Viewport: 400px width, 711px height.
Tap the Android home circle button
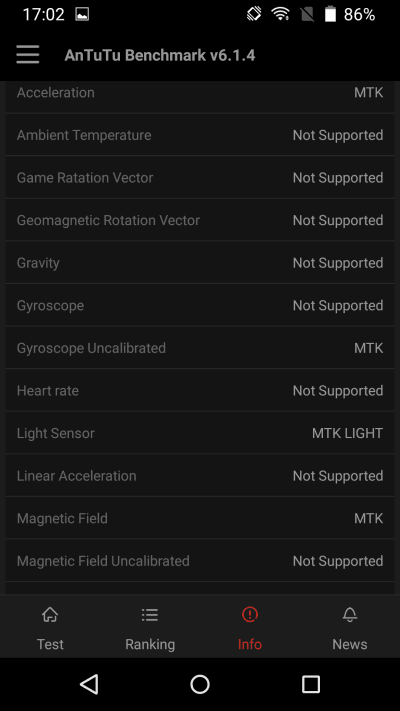coord(200,684)
